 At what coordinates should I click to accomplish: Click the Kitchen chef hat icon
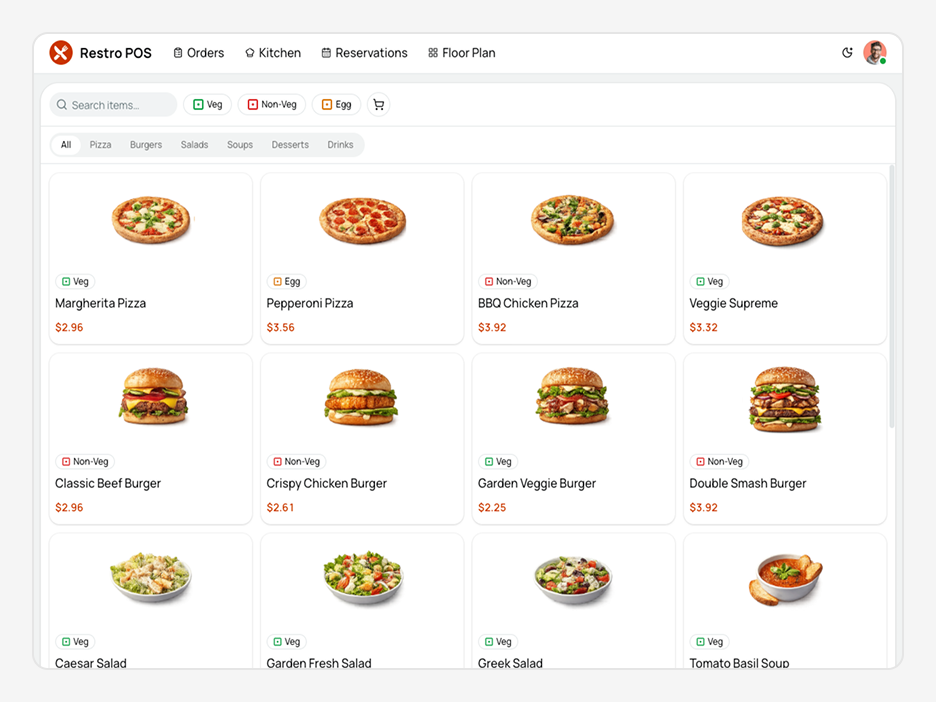[250, 53]
